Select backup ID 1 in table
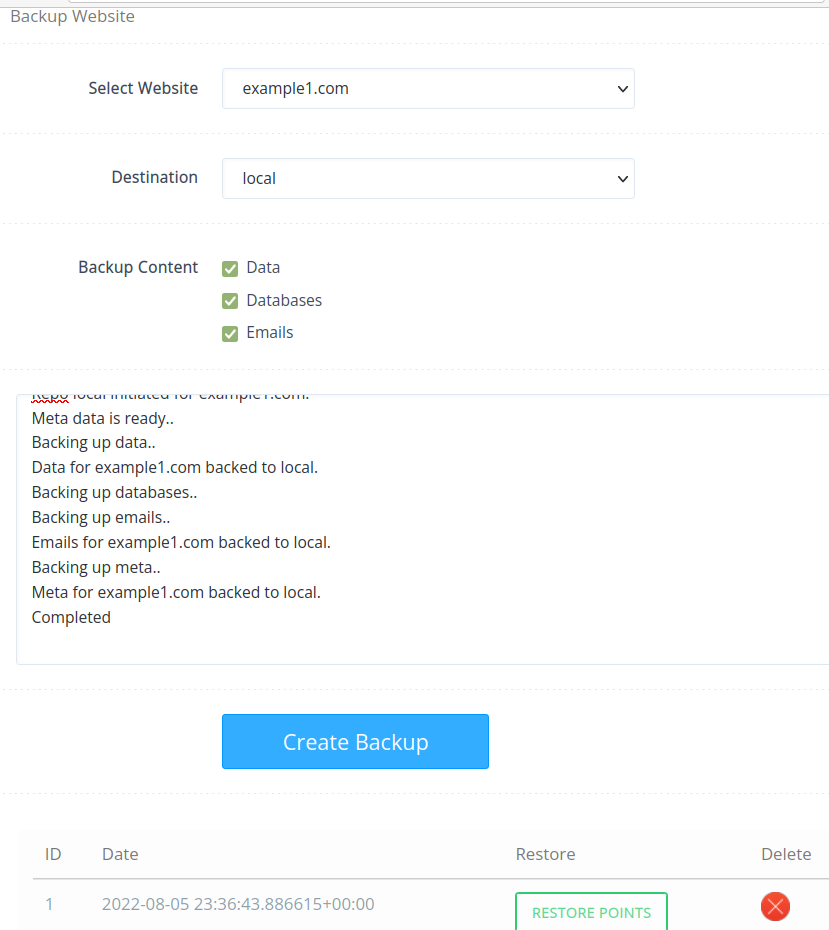Viewport: 829px width, 930px height. click(49, 905)
